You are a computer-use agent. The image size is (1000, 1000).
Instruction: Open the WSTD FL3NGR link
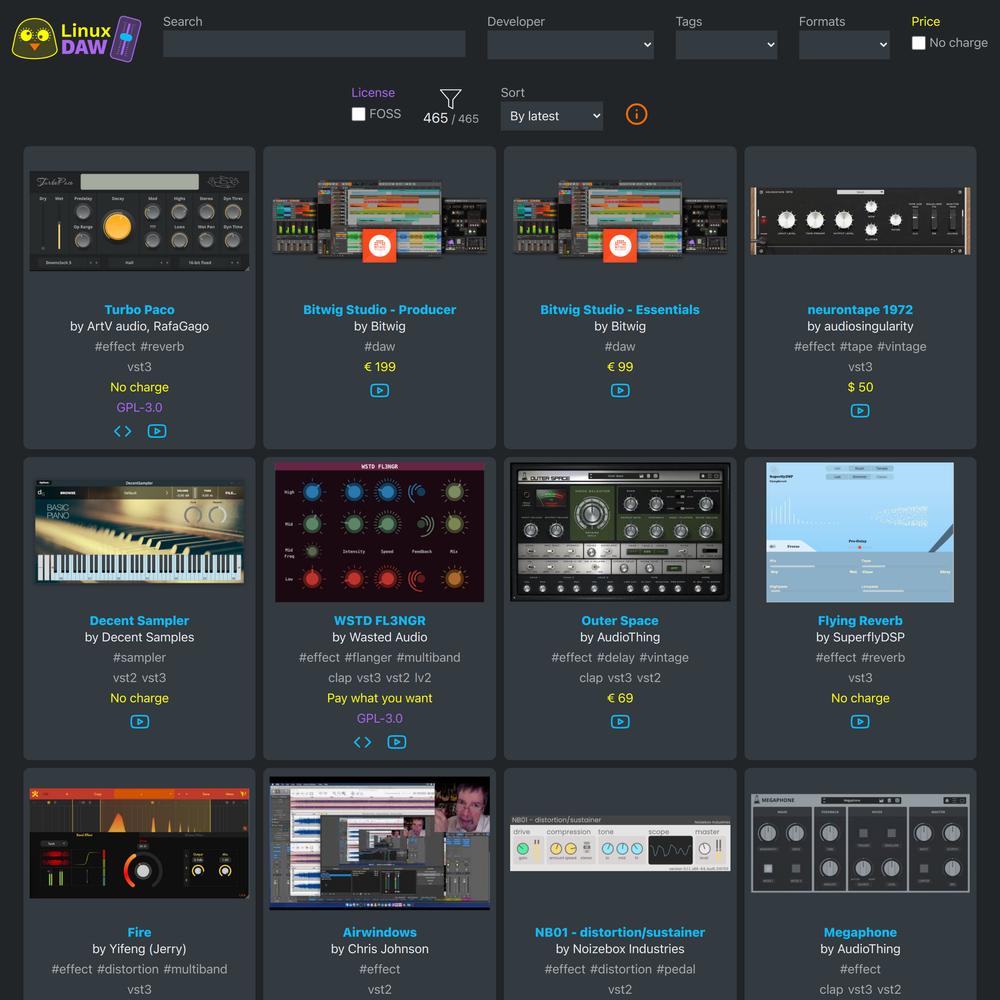point(379,621)
